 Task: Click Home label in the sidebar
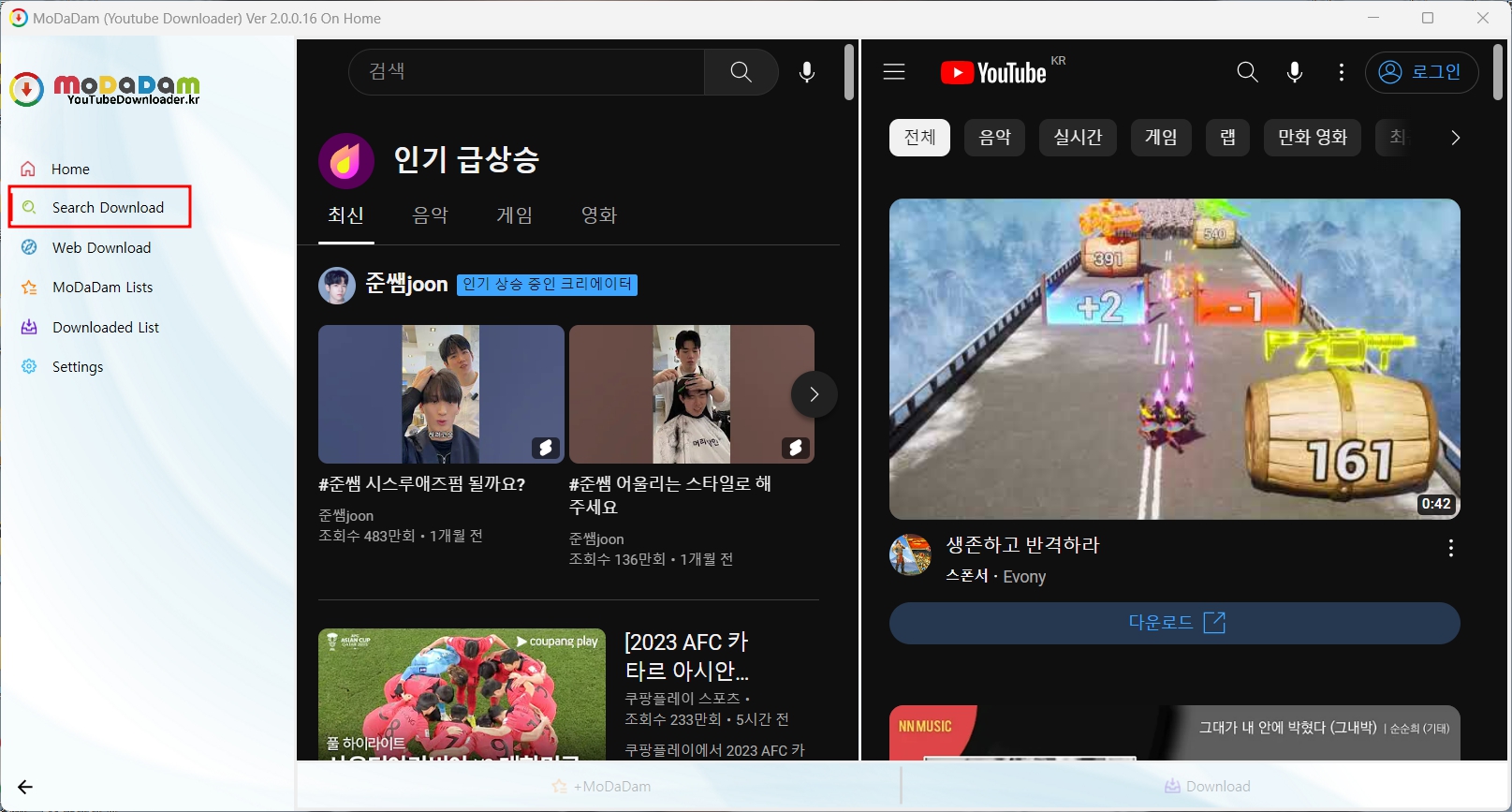click(x=70, y=169)
